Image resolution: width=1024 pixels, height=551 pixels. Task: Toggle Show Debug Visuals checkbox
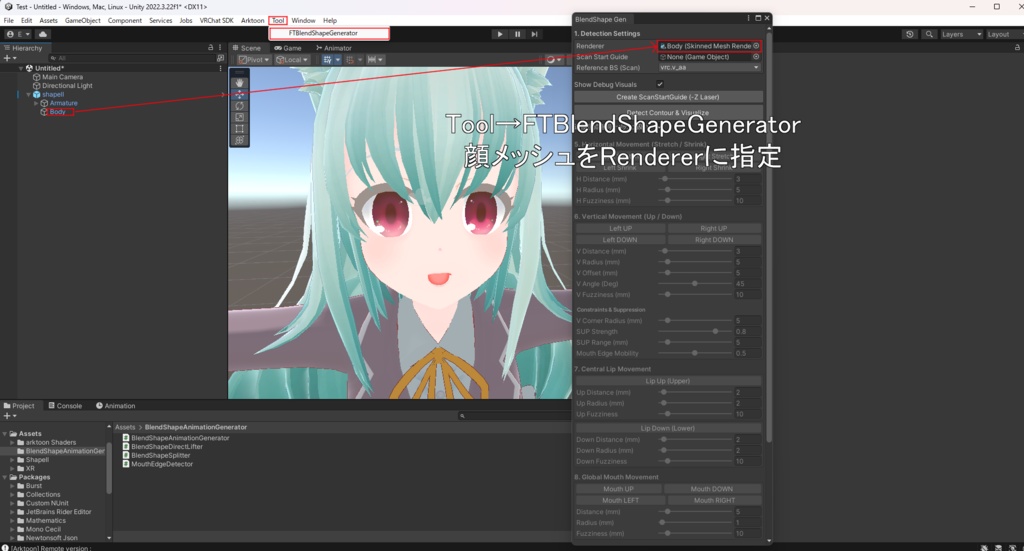coord(660,84)
